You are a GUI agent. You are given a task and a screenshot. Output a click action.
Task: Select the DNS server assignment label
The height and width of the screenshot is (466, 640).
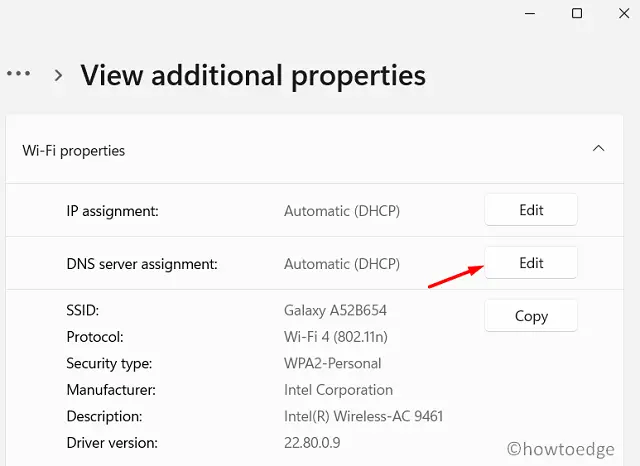point(142,264)
